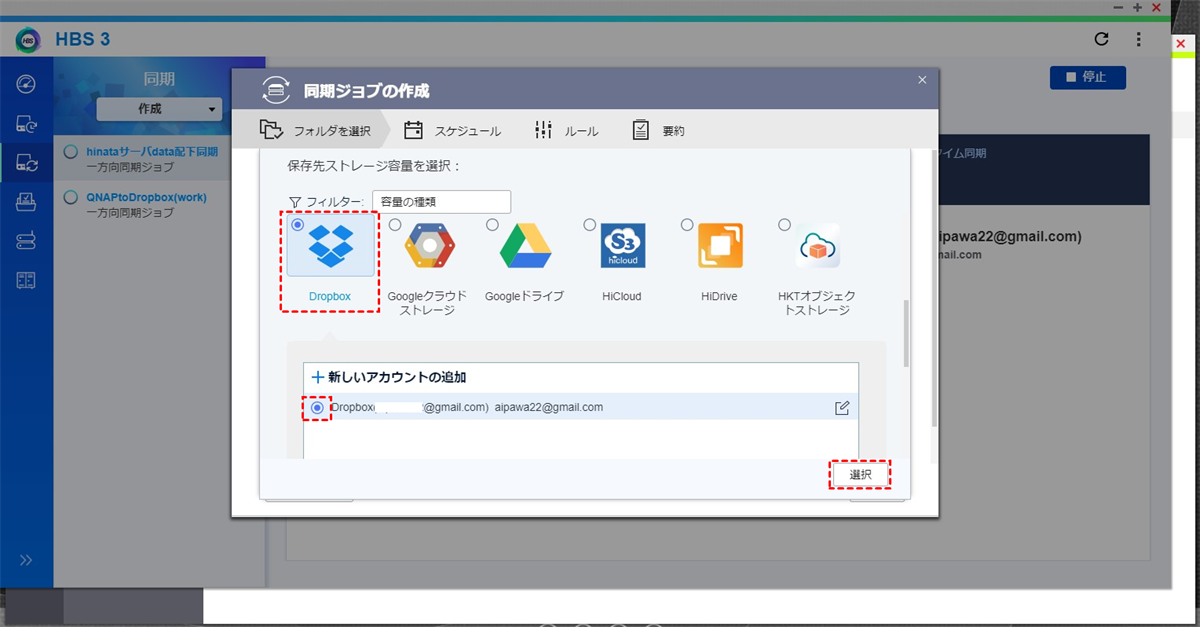Refresh HBS 3 with the reload icon
Image resolution: width=1200 pixels, height=627 pixels.
coord(1102,40)
